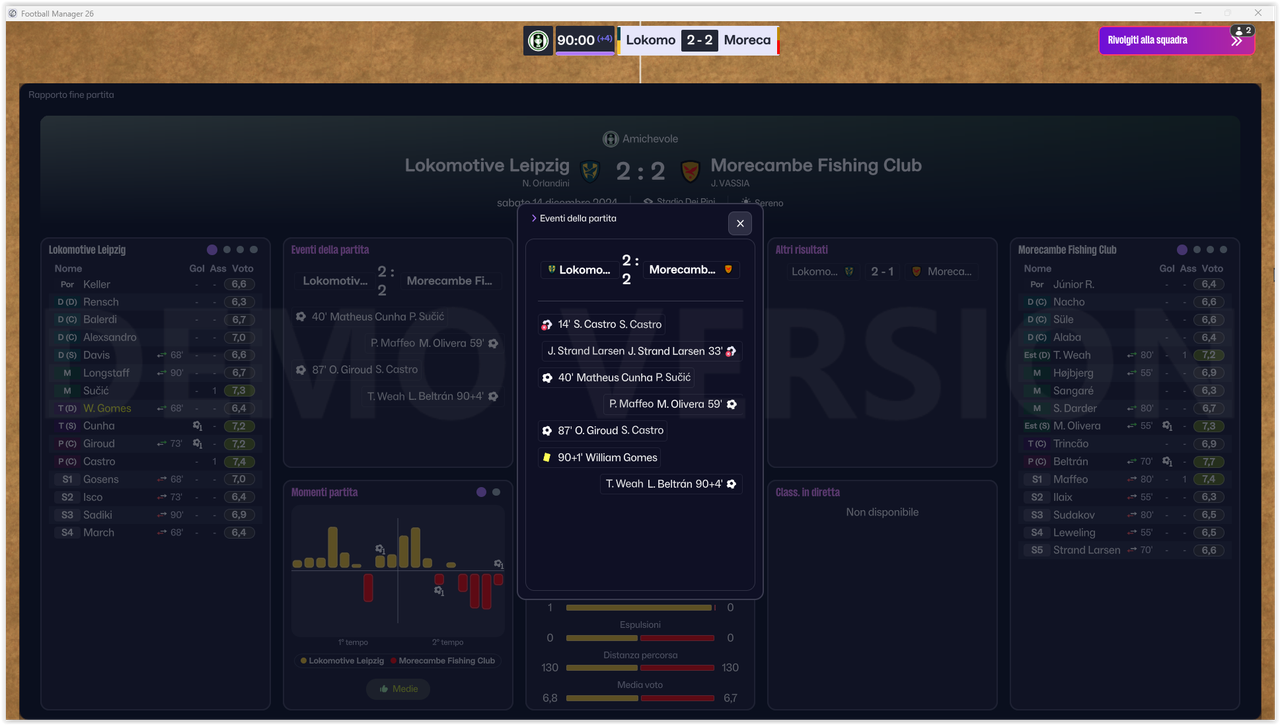
Task: Click the Morecamb... team name in the popup
Action: click(x=683, y=270)
